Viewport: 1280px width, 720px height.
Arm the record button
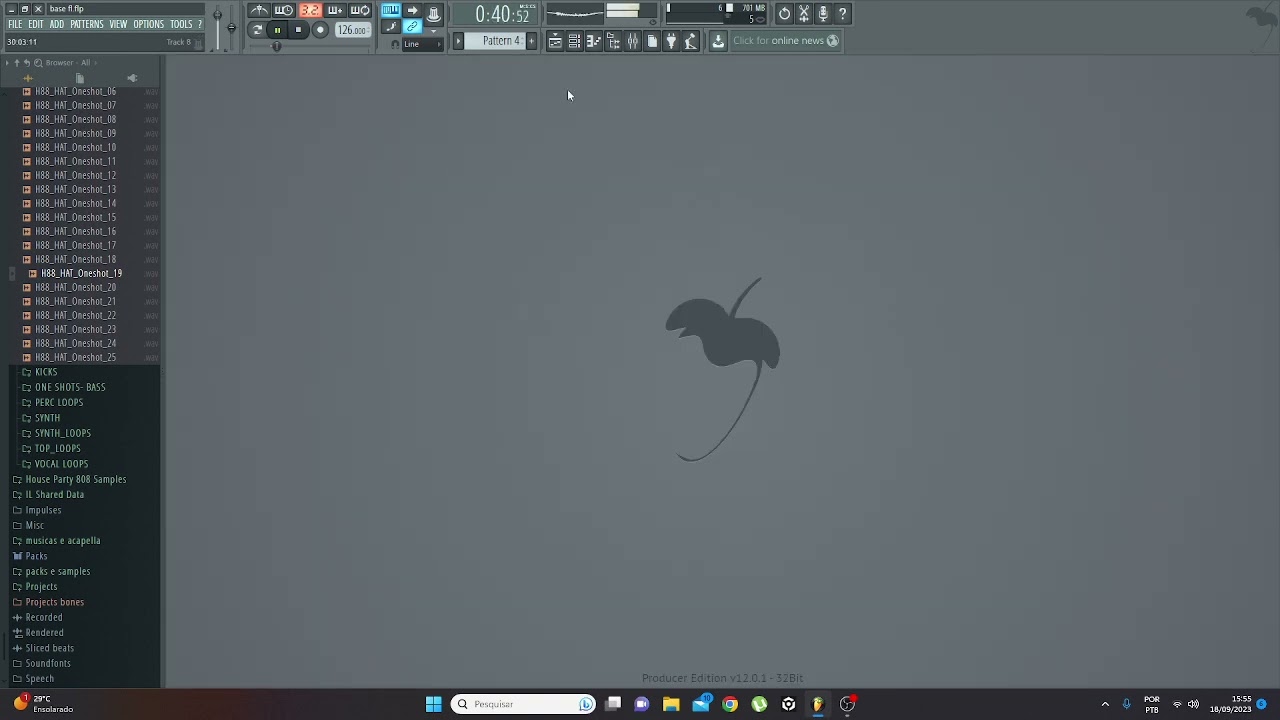[320, 30]
